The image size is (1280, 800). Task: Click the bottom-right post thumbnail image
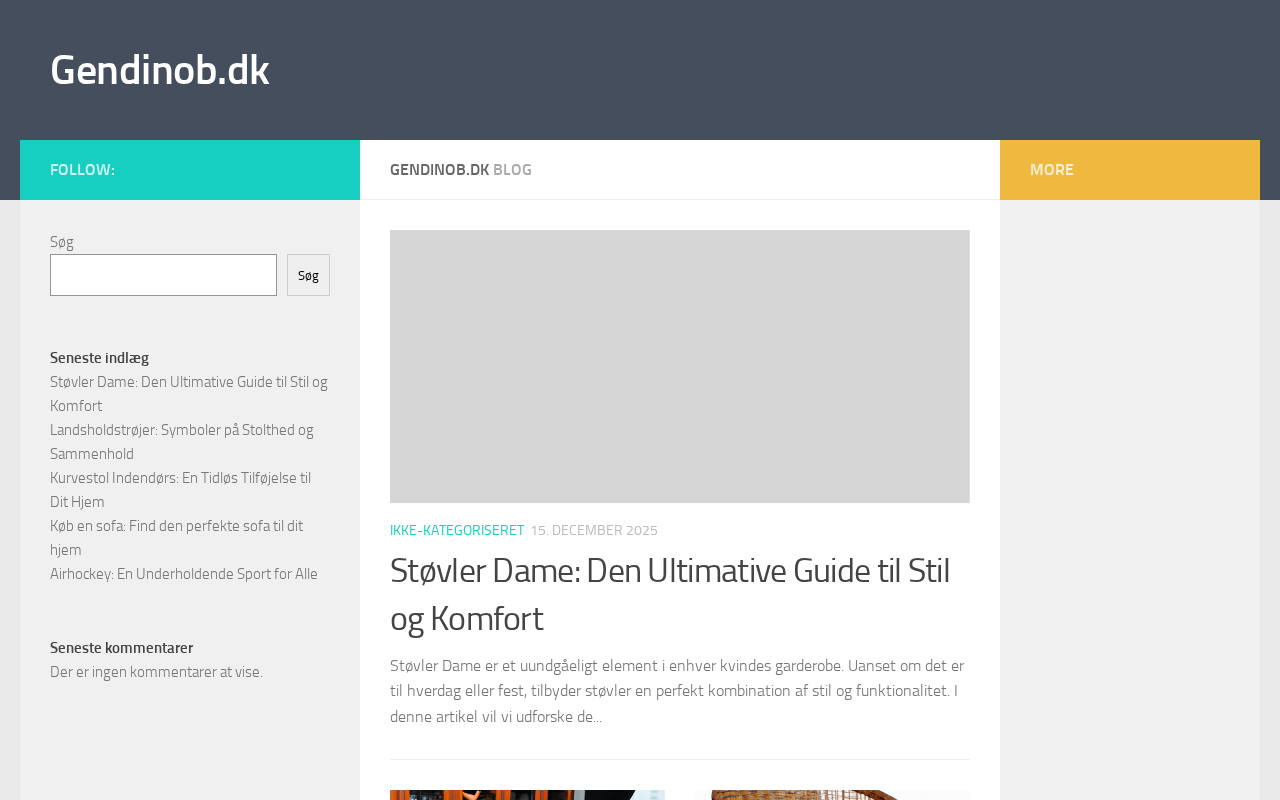[832, 794]
